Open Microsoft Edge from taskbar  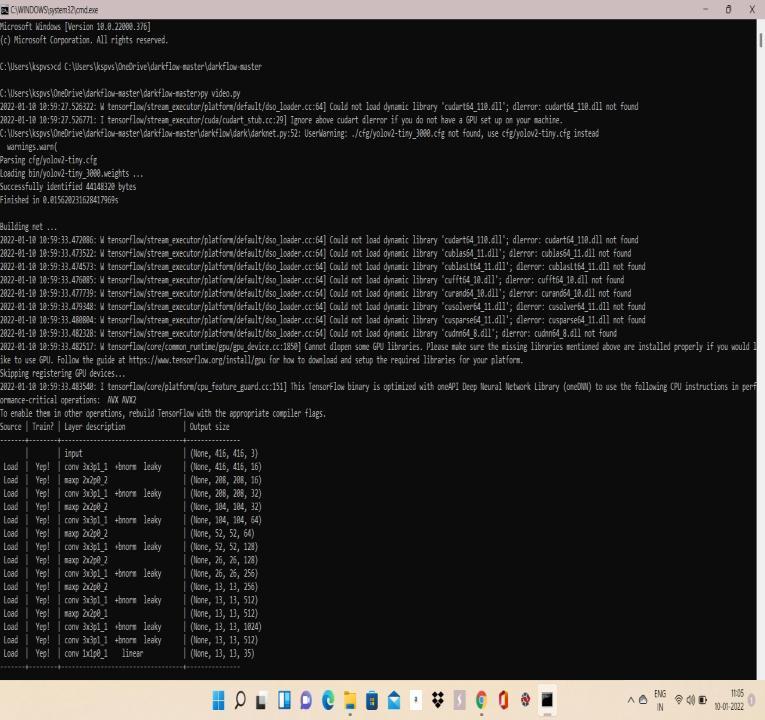tap(328, 700)
